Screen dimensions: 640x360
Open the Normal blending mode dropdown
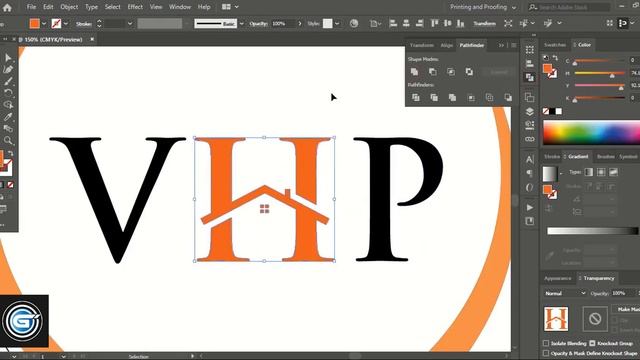565,293
